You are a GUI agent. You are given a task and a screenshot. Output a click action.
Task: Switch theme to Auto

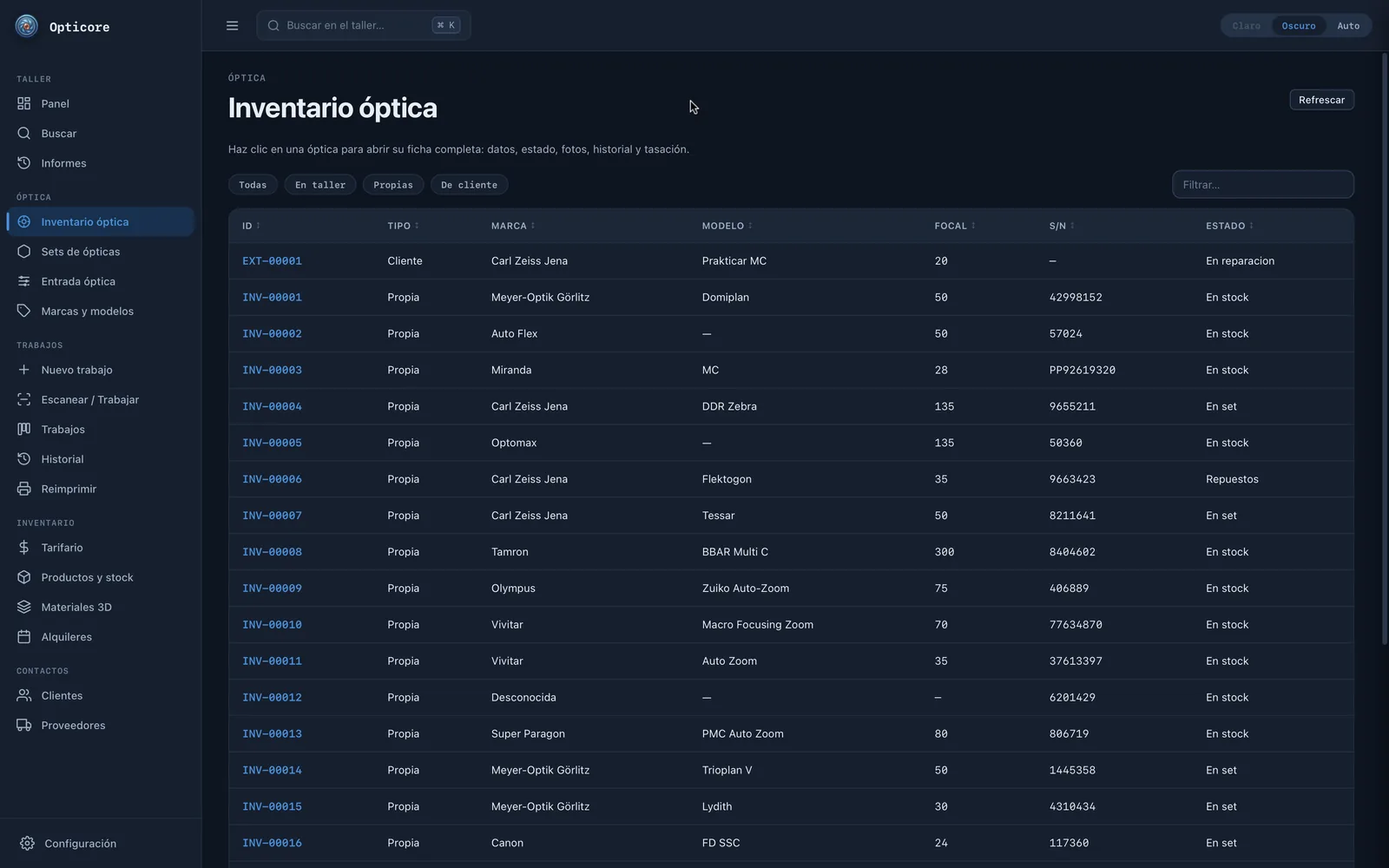coord(1348,26)
